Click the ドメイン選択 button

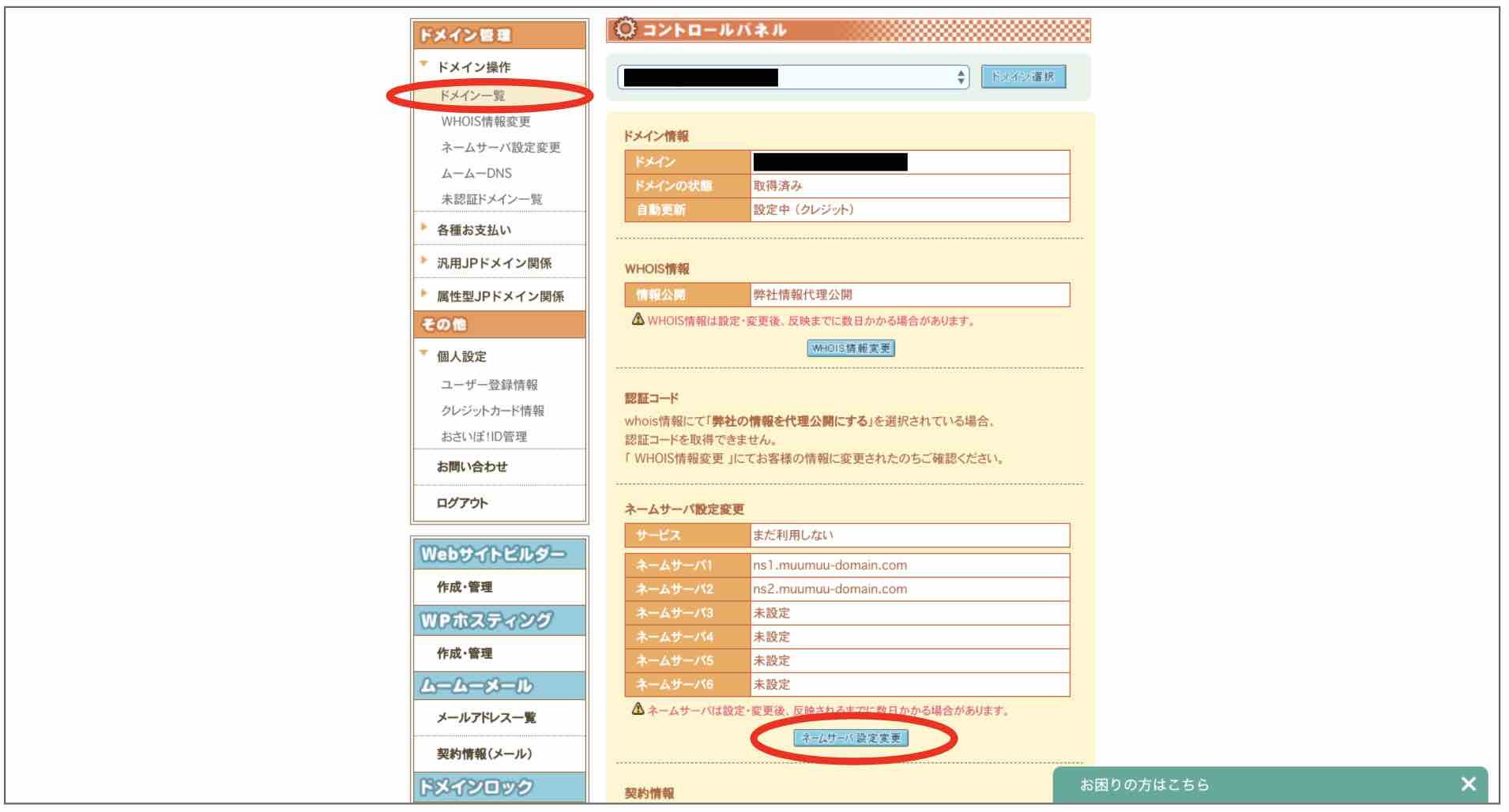point(1023,77)
